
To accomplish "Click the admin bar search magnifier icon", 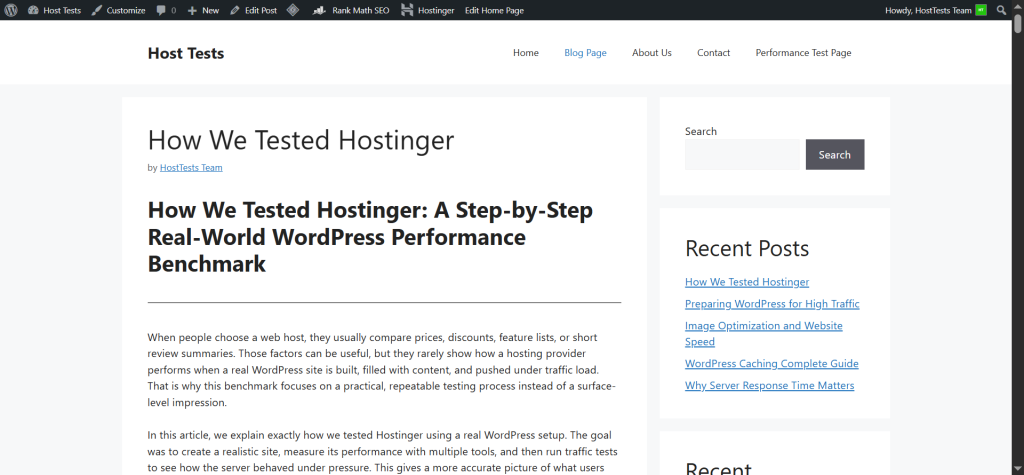I will pos(1002,10).
